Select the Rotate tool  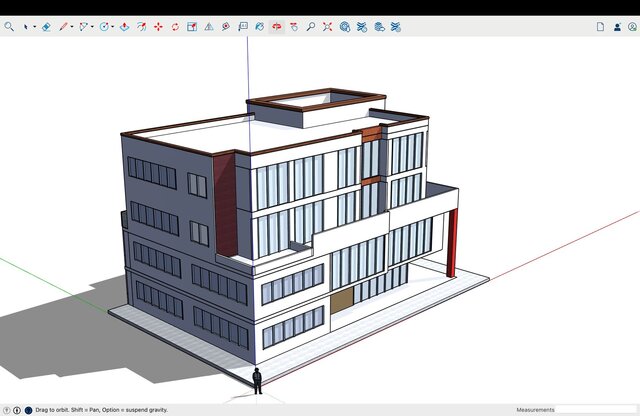pyautogui.click(x=175, y=27)
